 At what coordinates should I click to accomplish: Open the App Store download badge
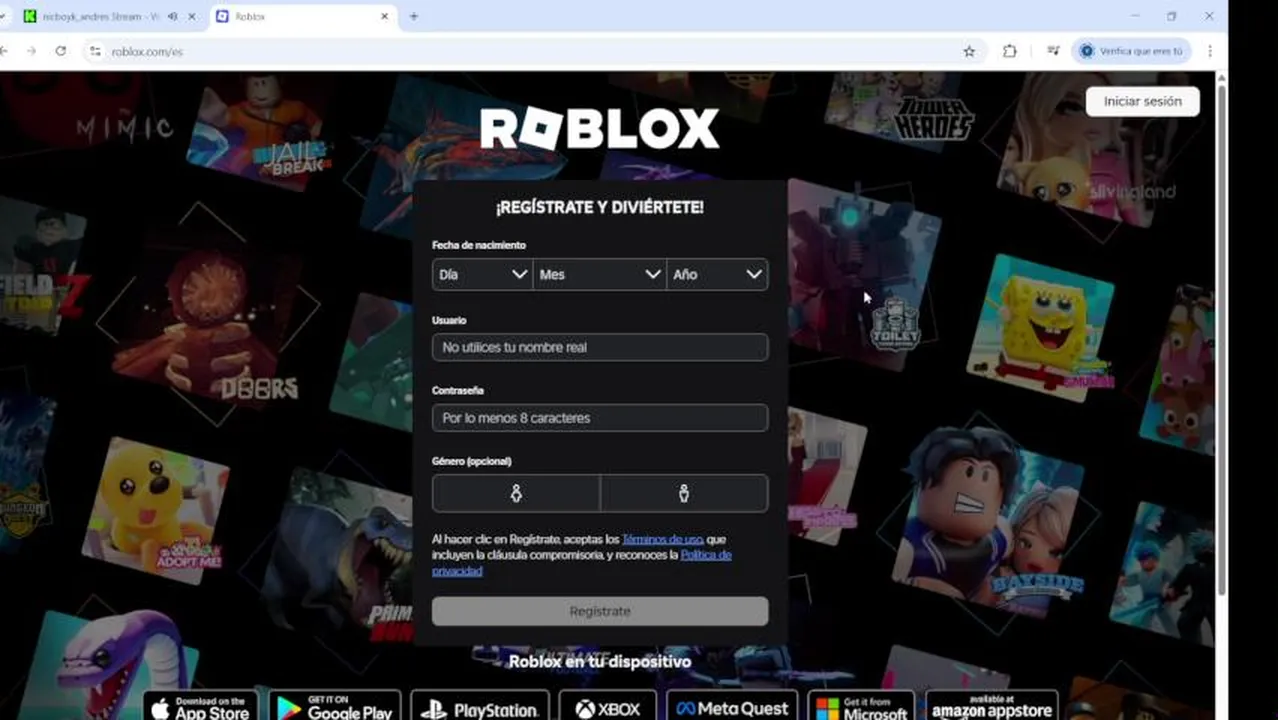click(200, 706)
